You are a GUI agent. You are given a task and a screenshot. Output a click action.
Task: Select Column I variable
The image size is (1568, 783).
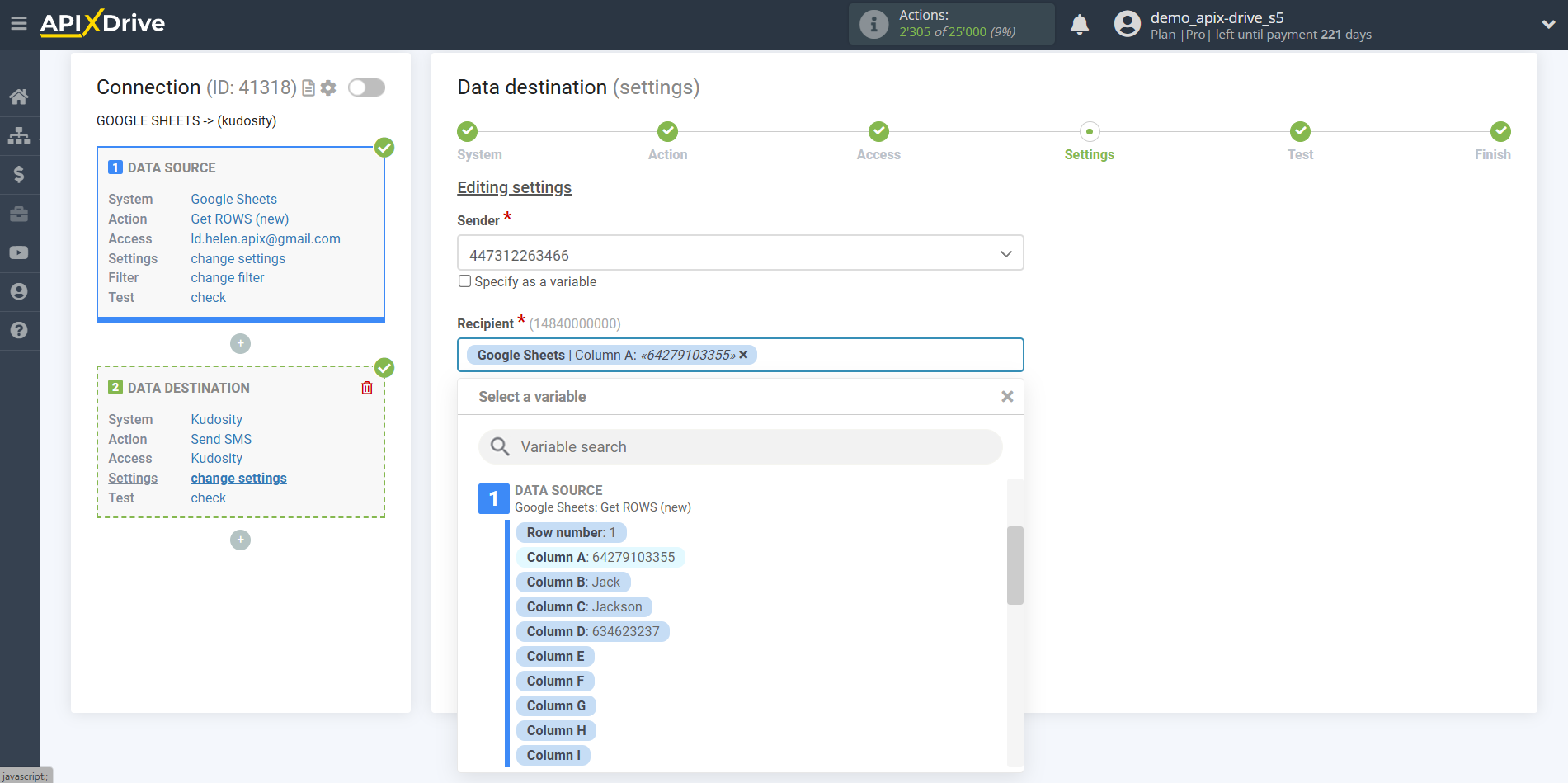pos(553,755)
